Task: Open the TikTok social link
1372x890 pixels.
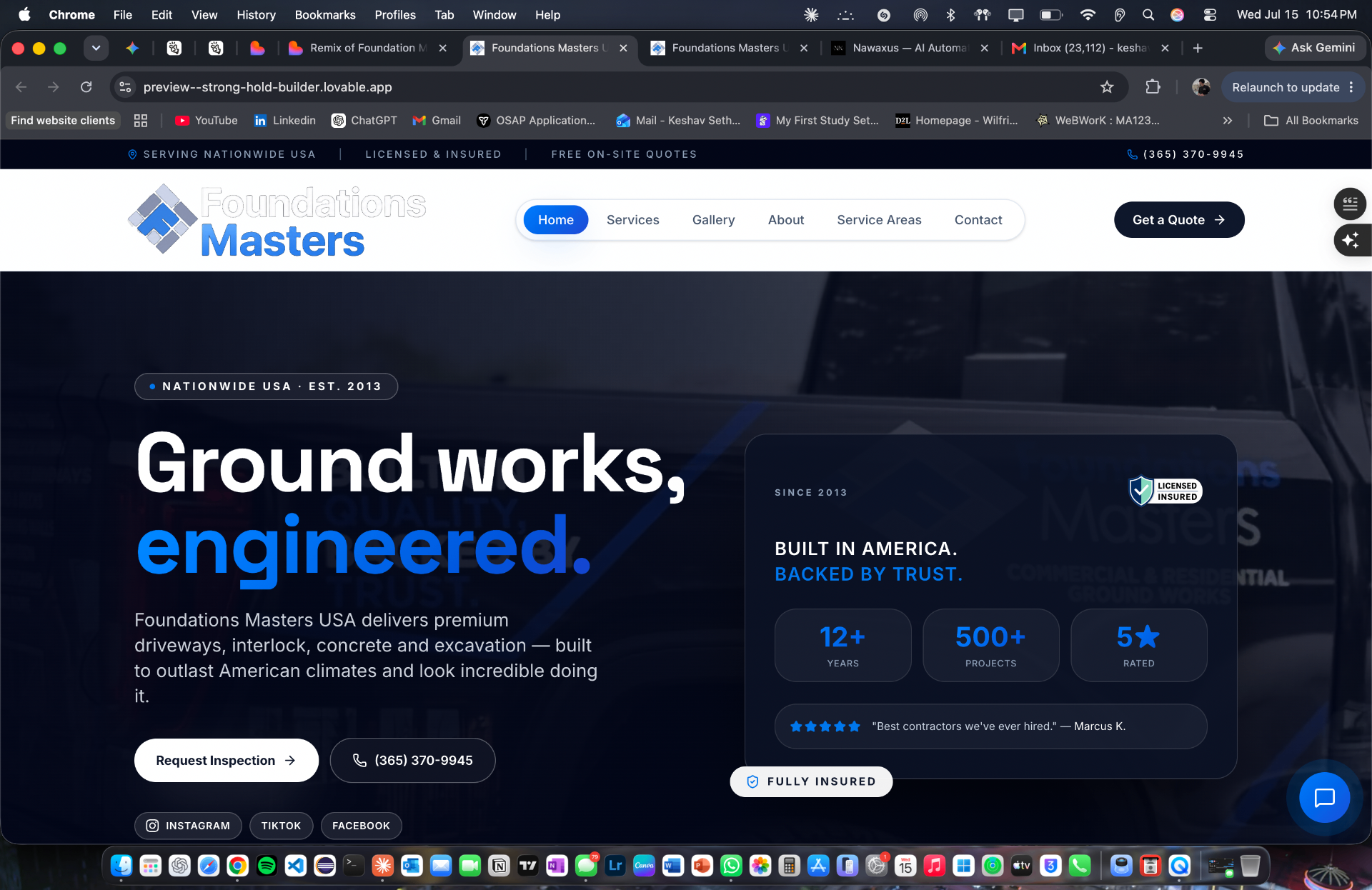Action: coord(281,826)
